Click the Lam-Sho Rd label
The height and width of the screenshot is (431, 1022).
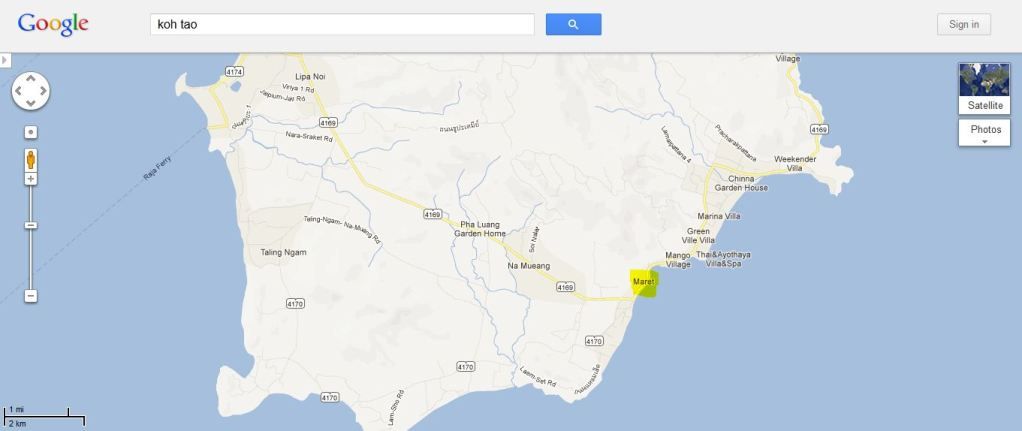click(x=396, y=408)
